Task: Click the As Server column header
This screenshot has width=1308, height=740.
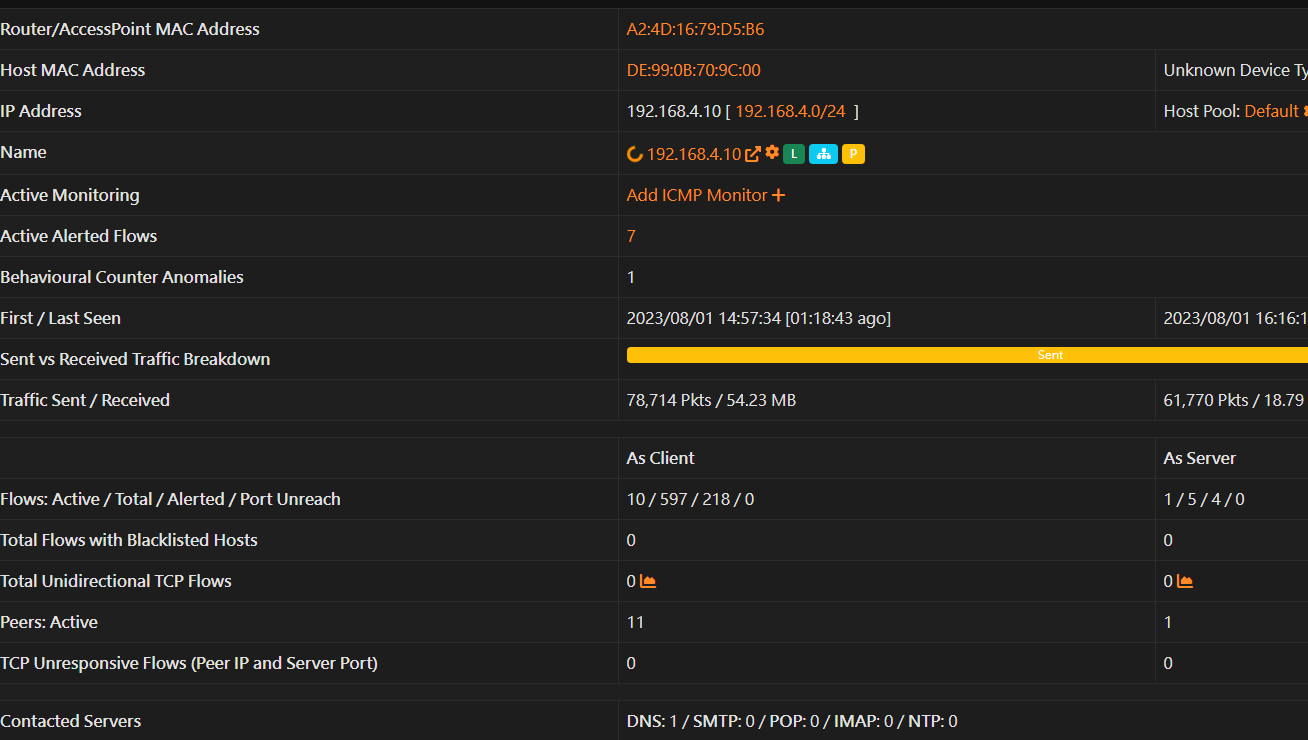Action: coord(1199,458)
